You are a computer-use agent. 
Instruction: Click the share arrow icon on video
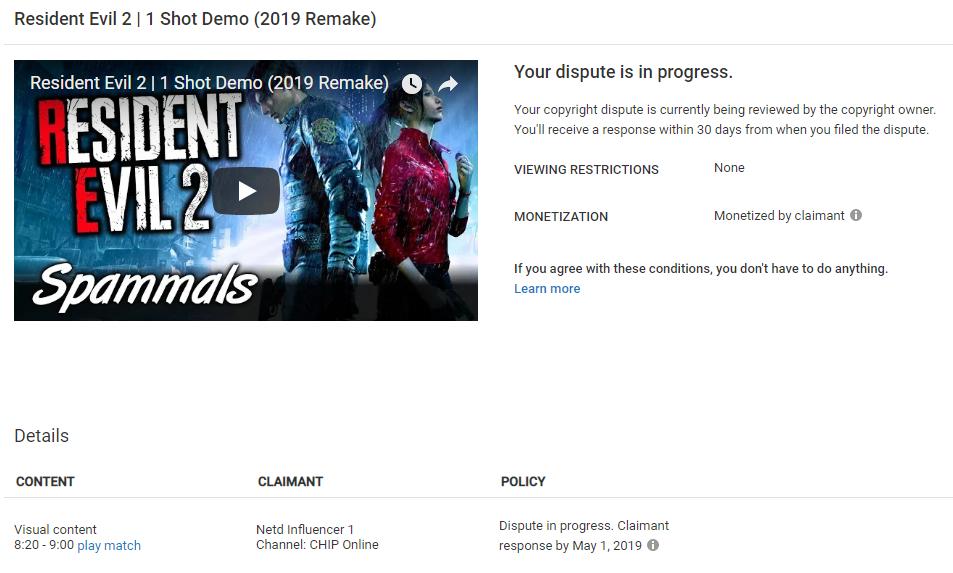pyautogui.click(x=448, y=84)
